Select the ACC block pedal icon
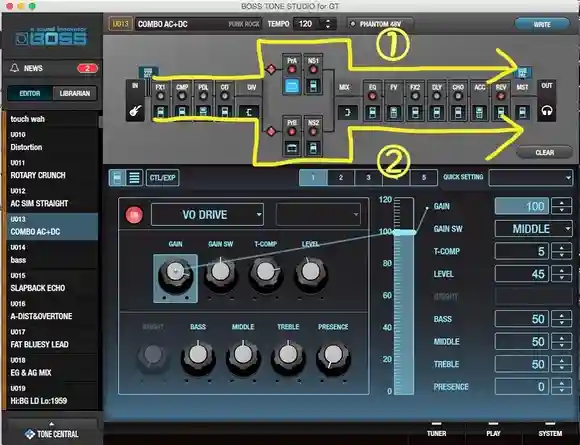The height and width of the screenshot is (445, 580). (x=479, y=112)
